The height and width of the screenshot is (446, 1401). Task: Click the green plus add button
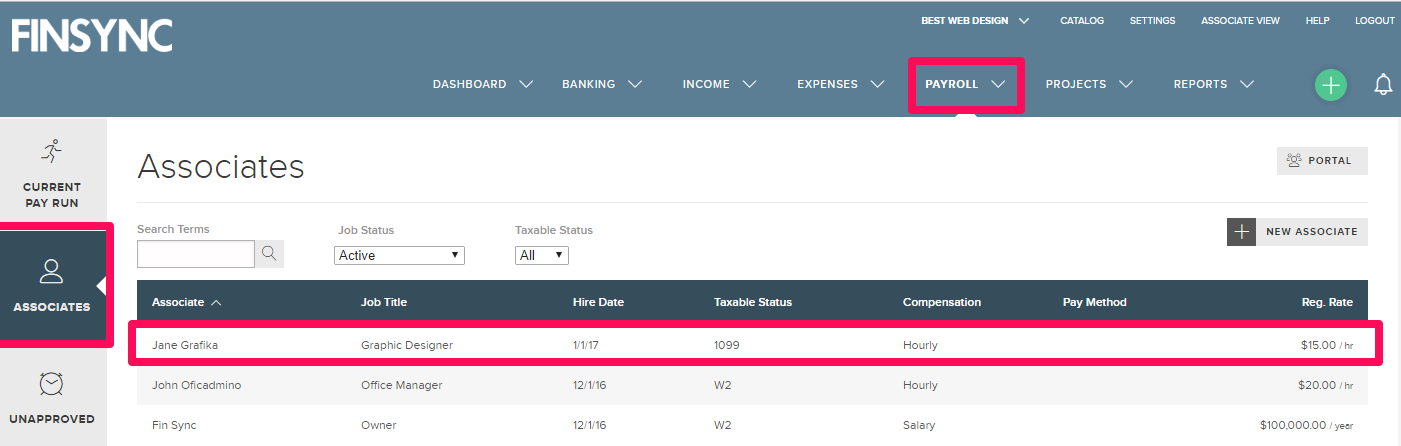(x=1330, y=85)
